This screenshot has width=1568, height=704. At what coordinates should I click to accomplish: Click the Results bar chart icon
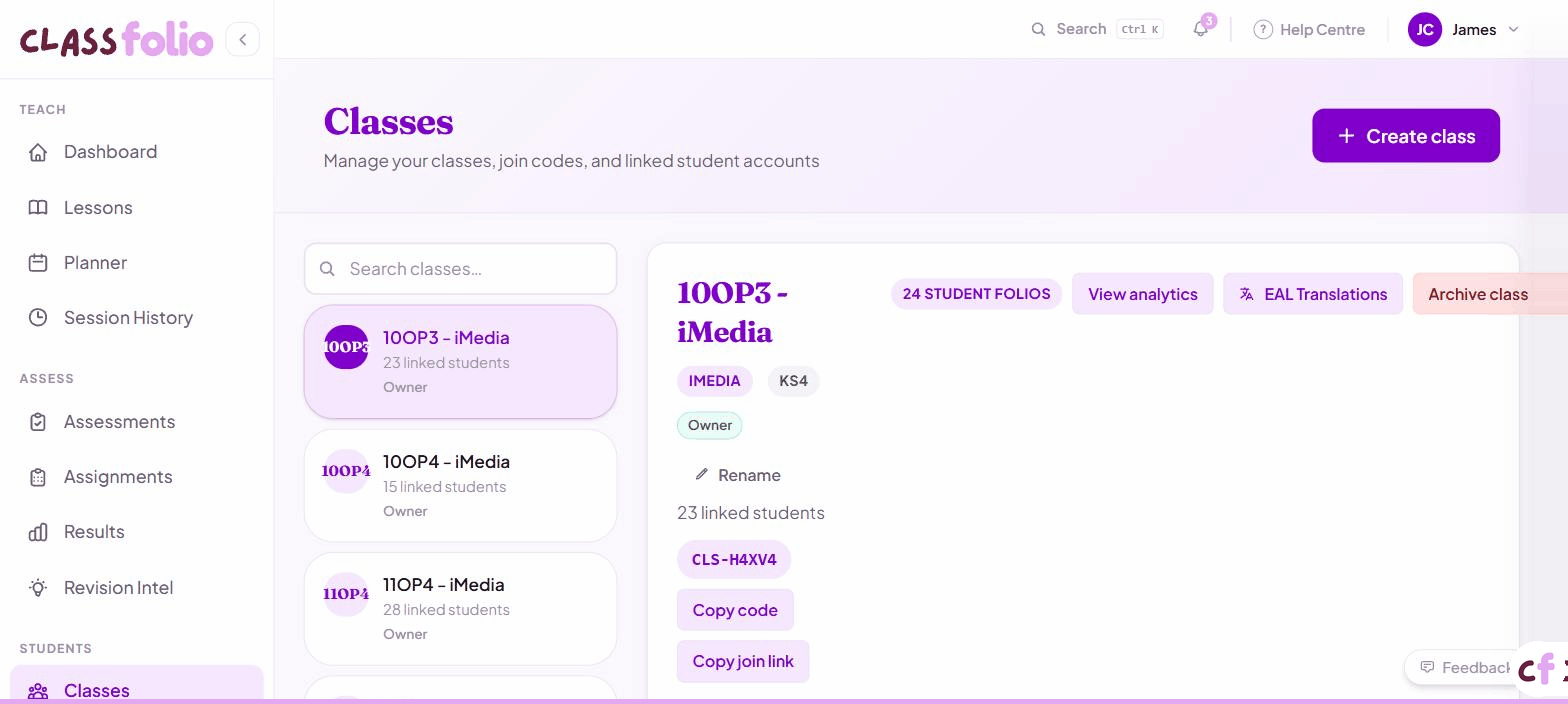(x=38, y=532)
